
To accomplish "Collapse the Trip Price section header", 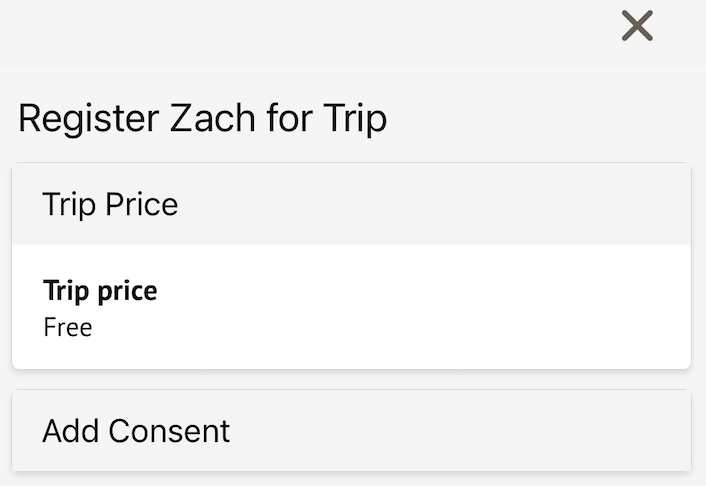I will 351,205.
